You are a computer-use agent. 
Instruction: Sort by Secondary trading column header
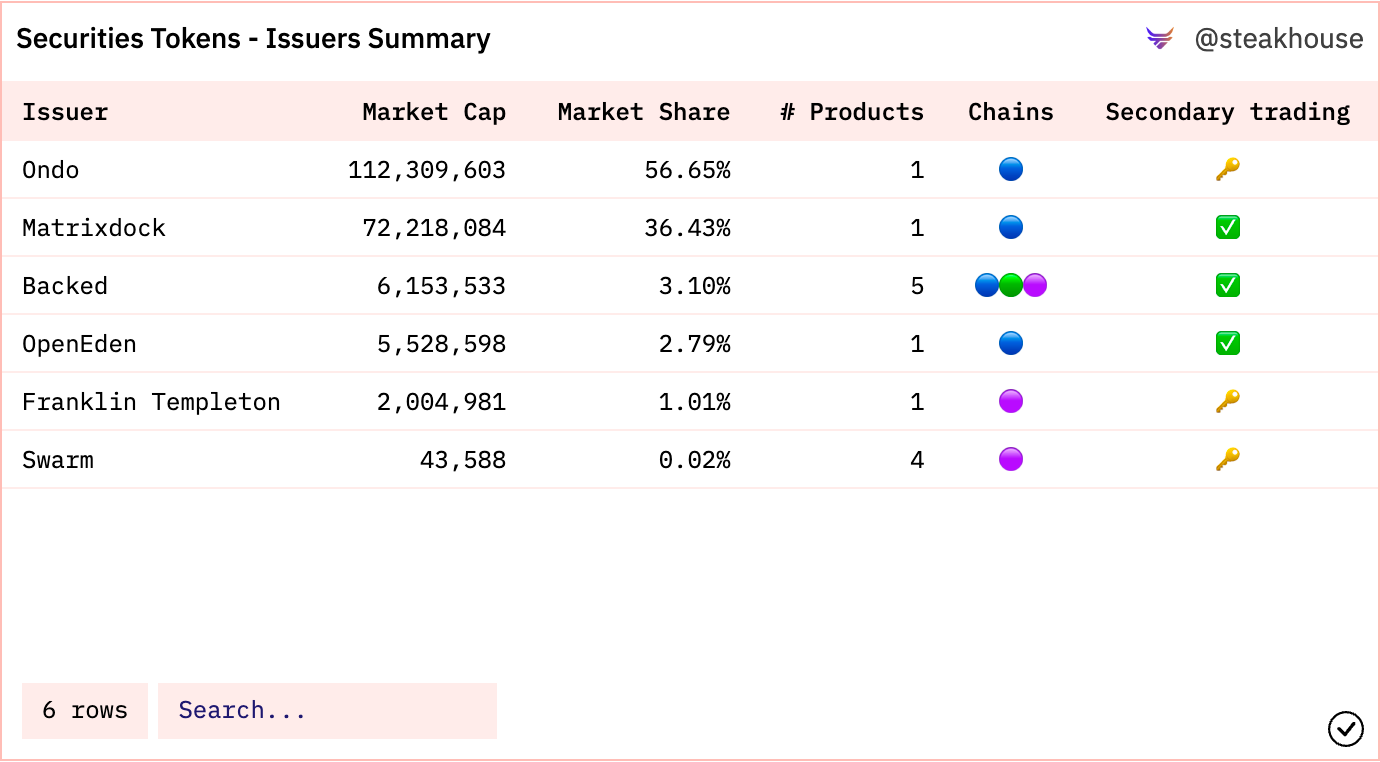click(x=1228, y=112)
